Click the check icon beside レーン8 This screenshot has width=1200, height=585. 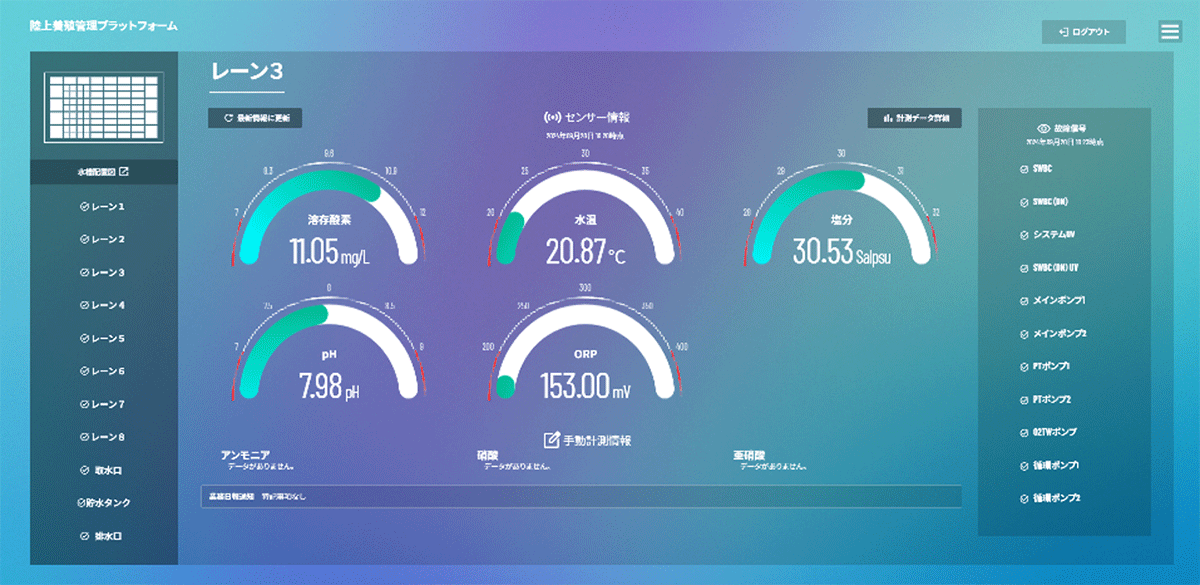point(84,437)
